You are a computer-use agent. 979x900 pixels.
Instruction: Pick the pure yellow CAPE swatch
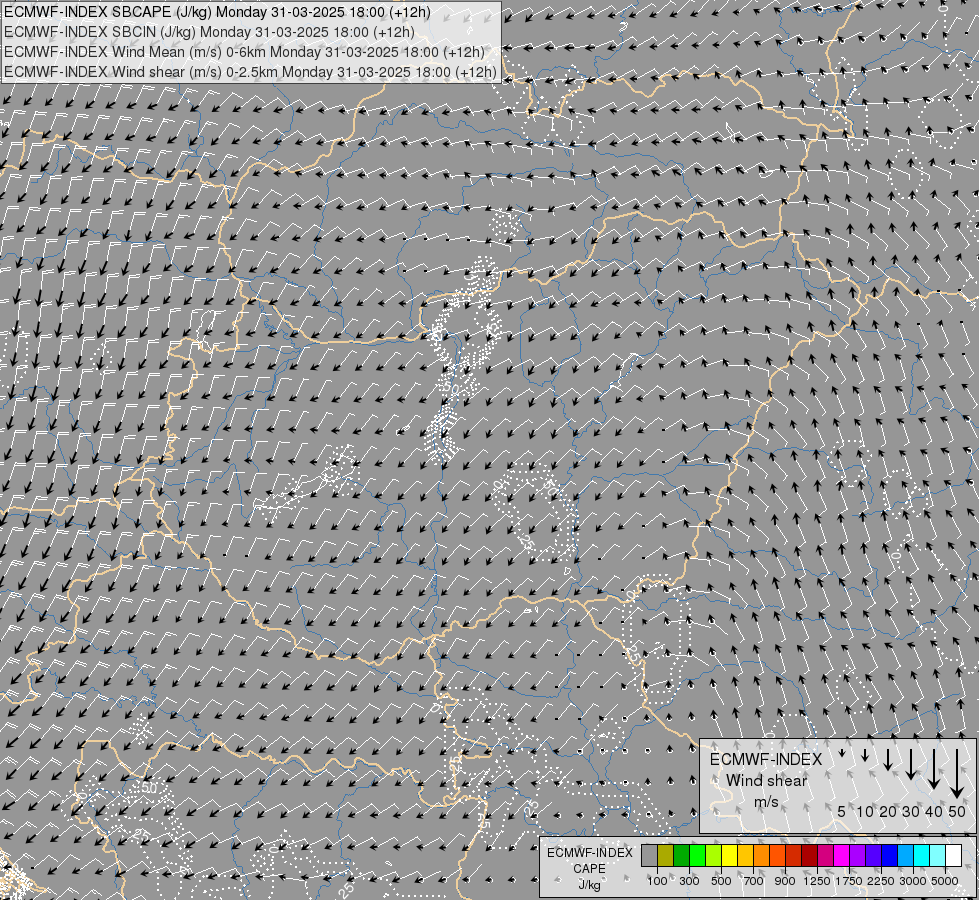(x=729, y=856)
